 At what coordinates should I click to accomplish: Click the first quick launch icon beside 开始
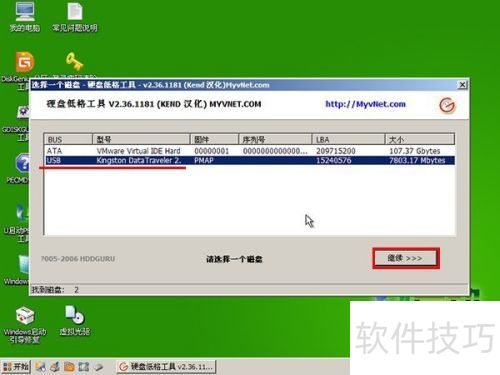click(x=40, y=367)
